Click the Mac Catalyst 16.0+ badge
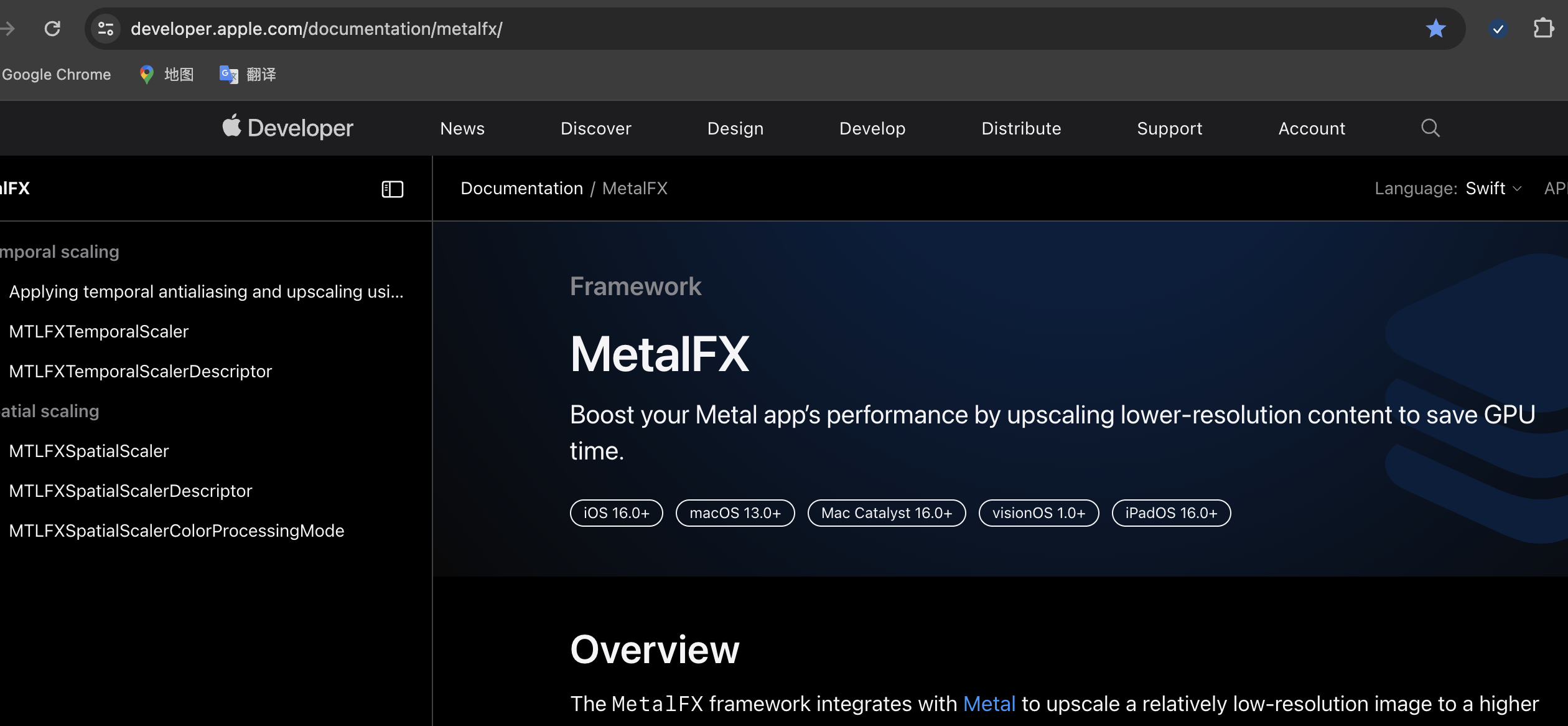Image resolution: width=1568 pixels, height=726 pixels. tap(887, 513)
